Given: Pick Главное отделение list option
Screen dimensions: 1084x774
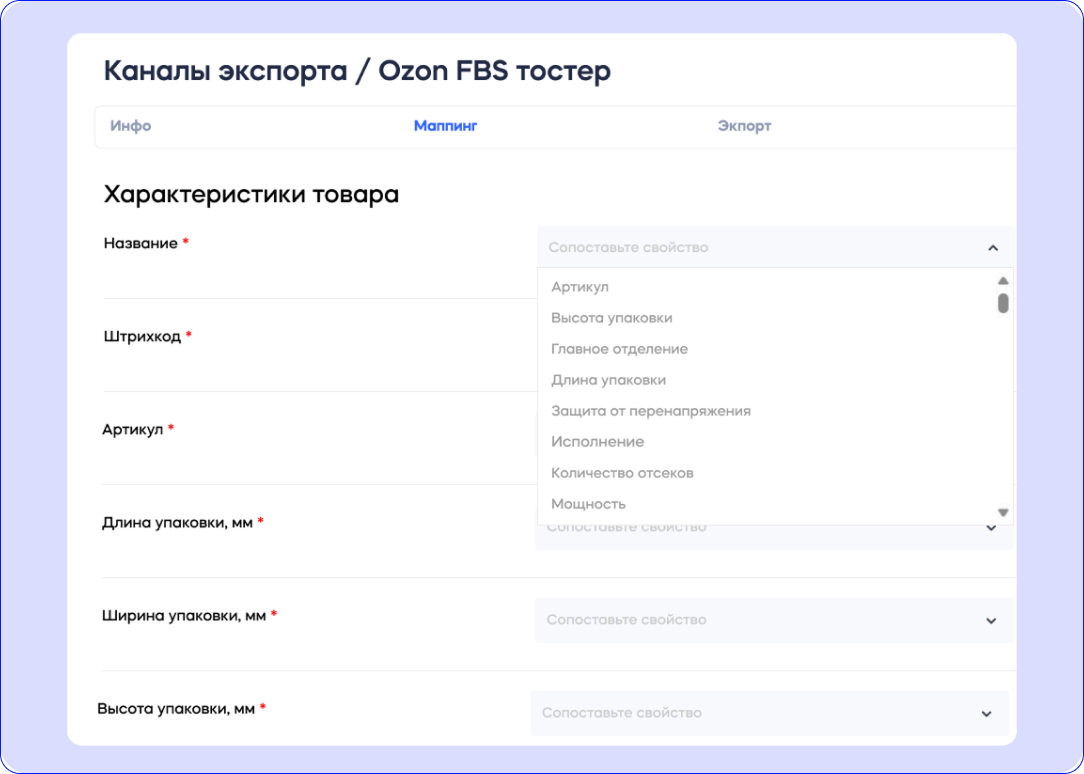Looking at the screenshot, I should pyautogui.click(x=619, y=349).
